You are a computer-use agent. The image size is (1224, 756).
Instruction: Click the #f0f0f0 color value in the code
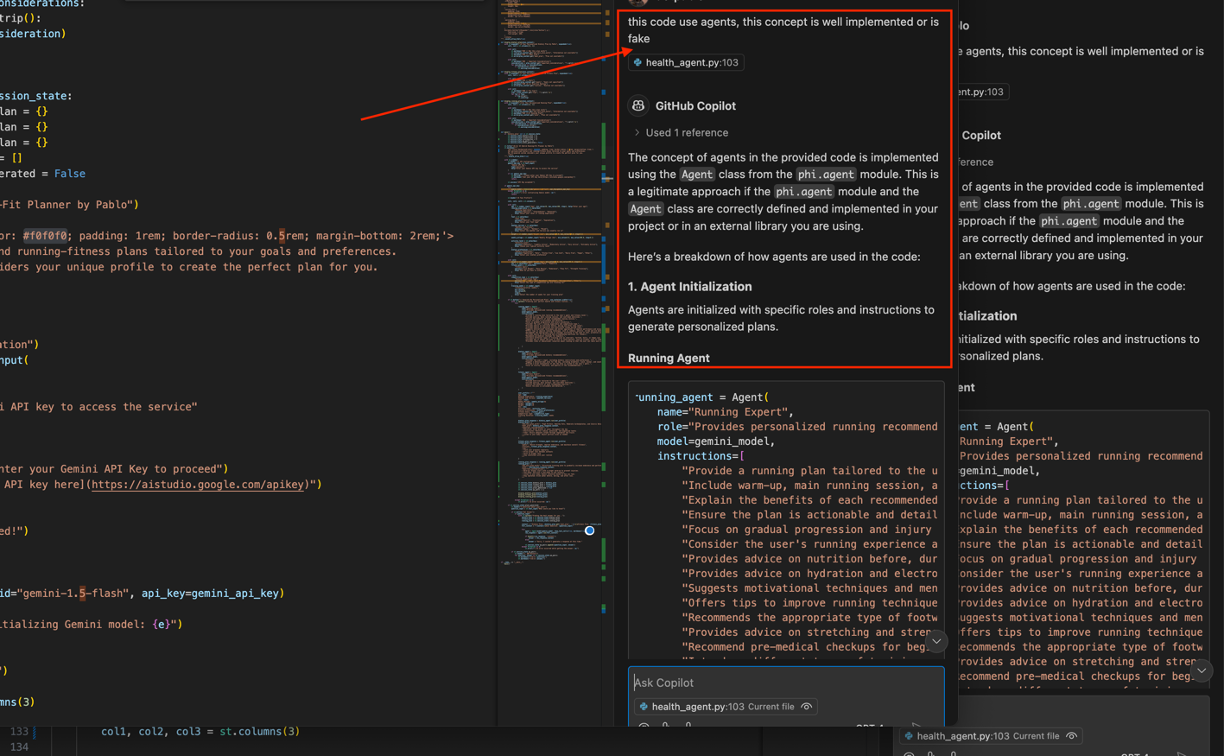45,236
